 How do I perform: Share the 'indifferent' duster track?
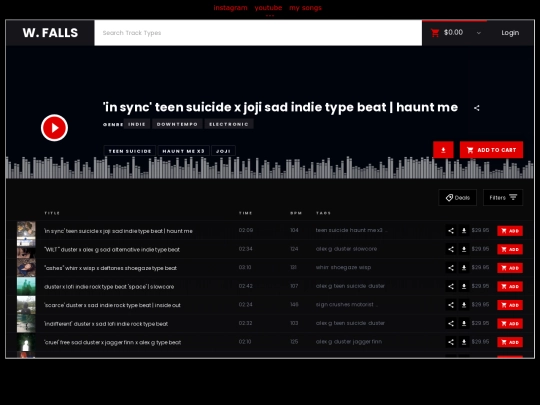451,324
